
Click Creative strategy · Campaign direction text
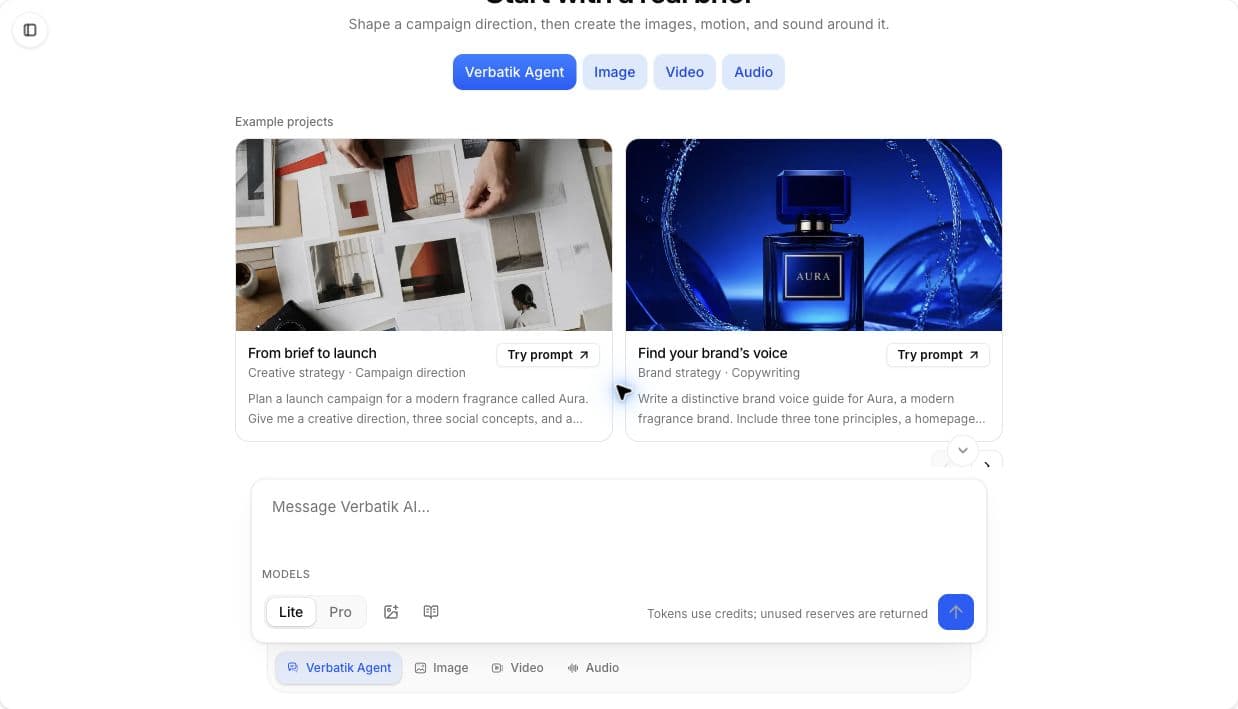(x=357, y=373)
